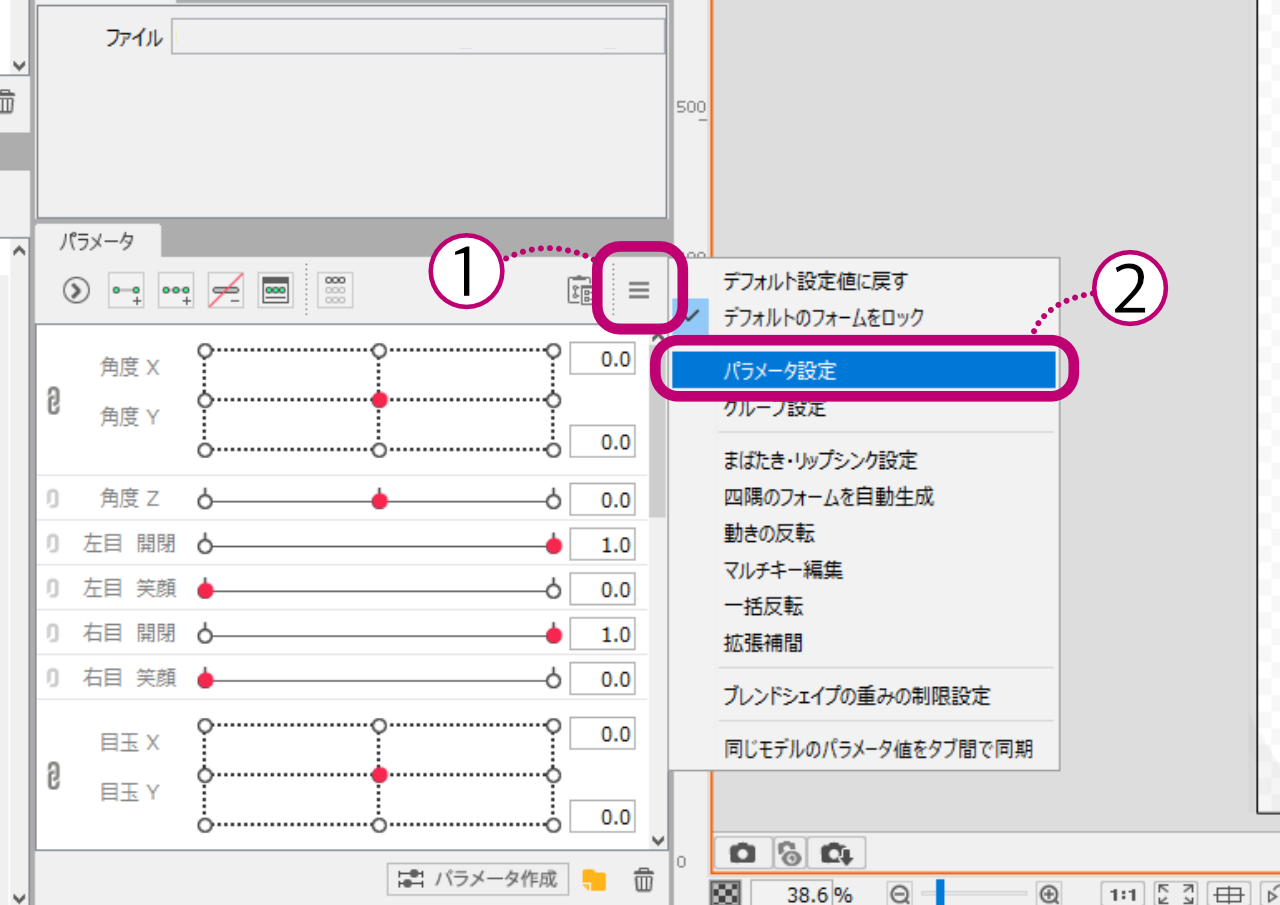Image resolution: width=1280 pixels, height=905 pixels.
Task: Toggle the デフォルトのフォームをロック checkmark
Action: pyautogui.click(x=690, y=317)
